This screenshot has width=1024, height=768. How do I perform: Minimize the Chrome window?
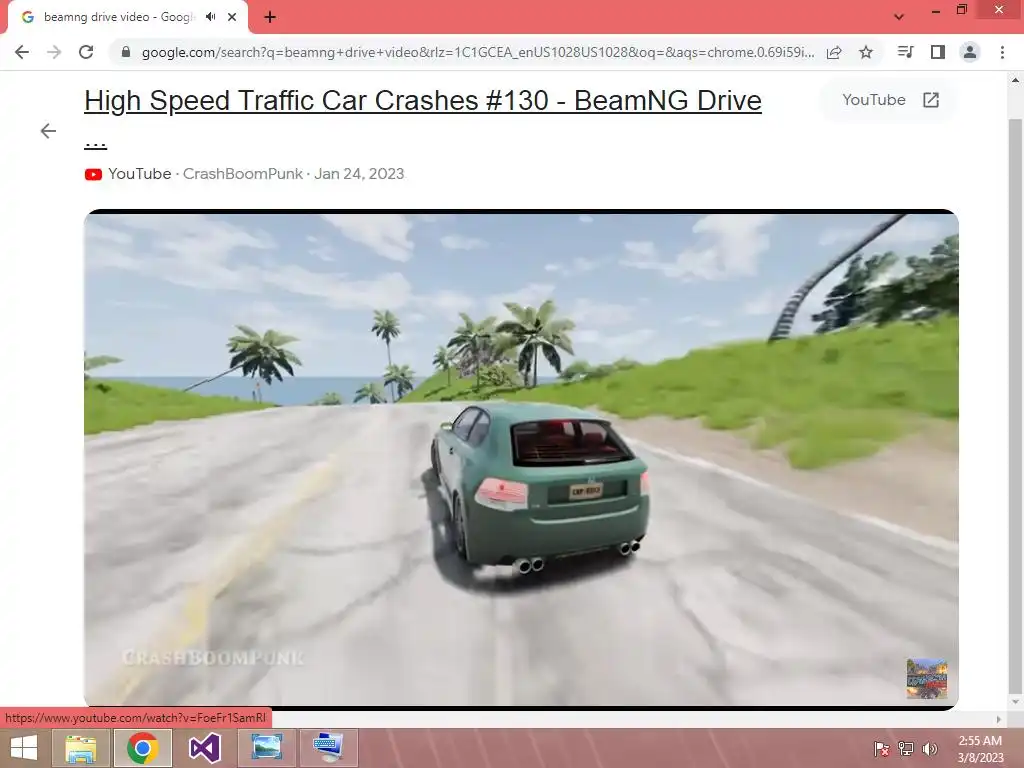pos(936,10)
